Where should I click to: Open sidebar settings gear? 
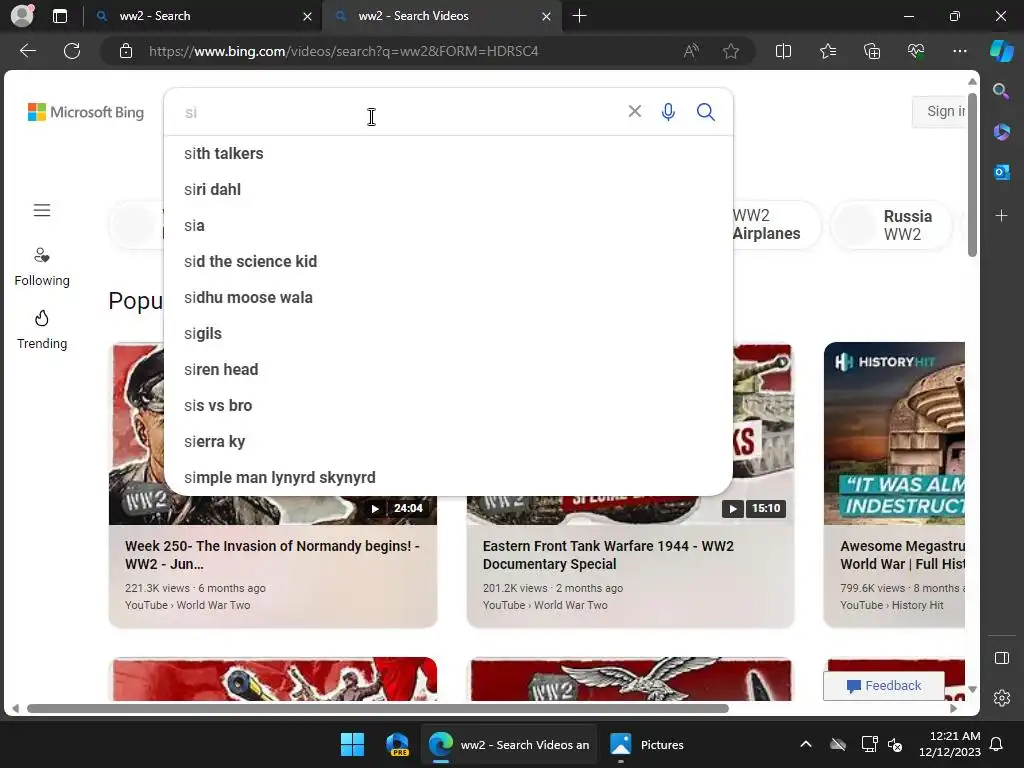(1001, 698)
